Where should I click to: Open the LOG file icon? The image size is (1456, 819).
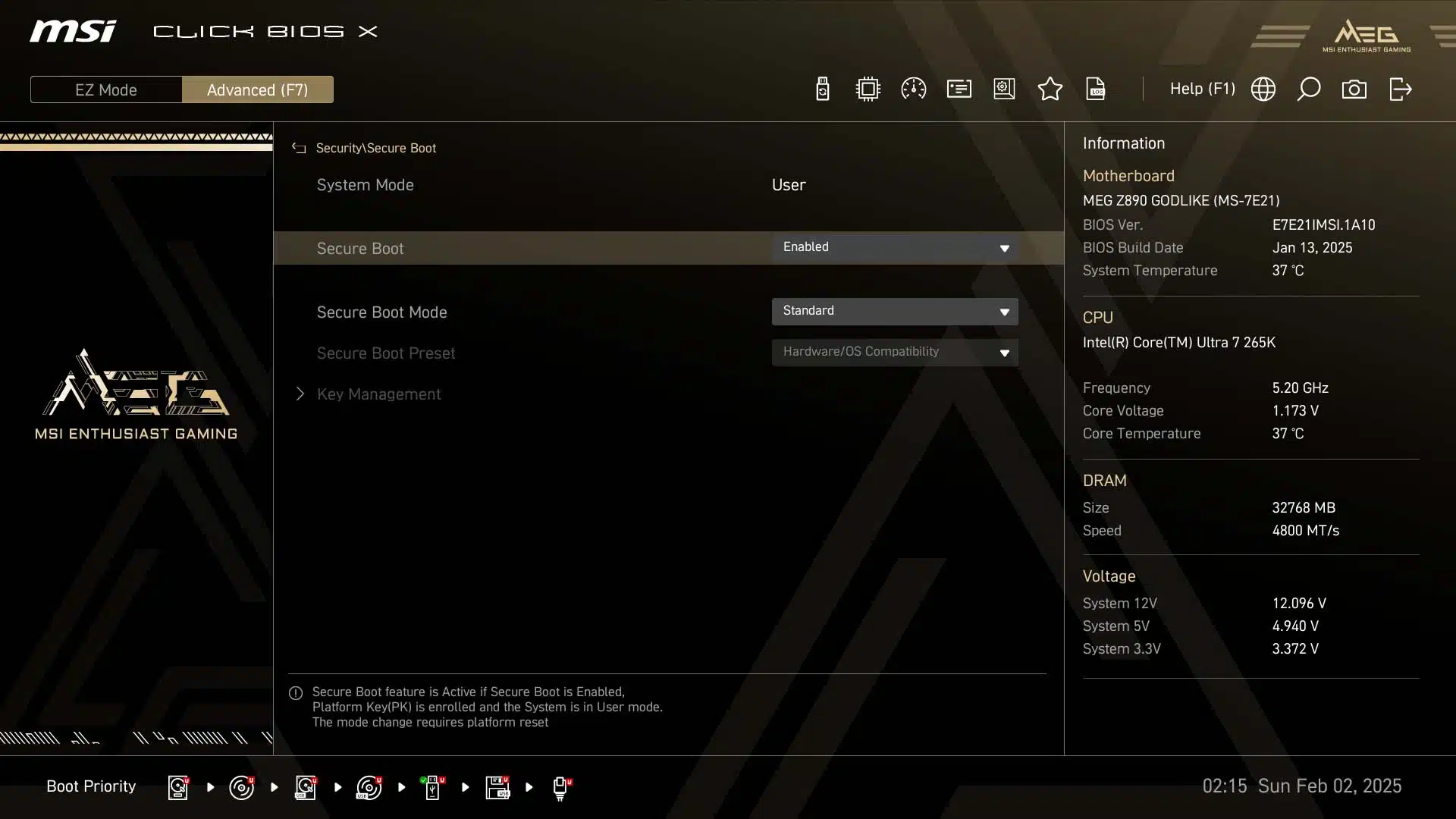click(x=1096, y=89)
